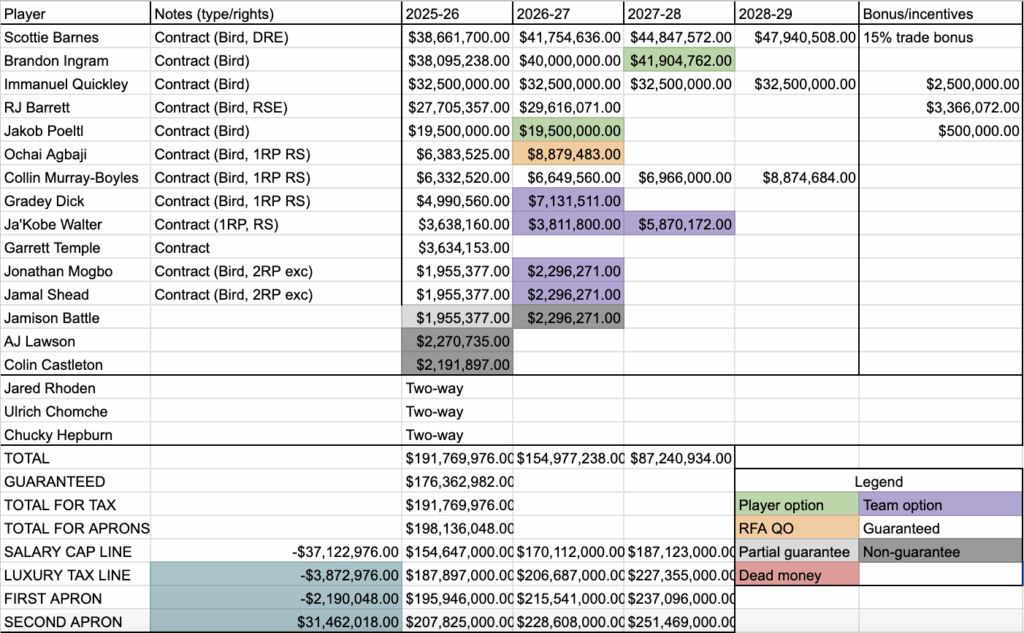
Task: Click Murray-Boyles' $8,874,684.00 cell
Action: [x=797, y=178]
